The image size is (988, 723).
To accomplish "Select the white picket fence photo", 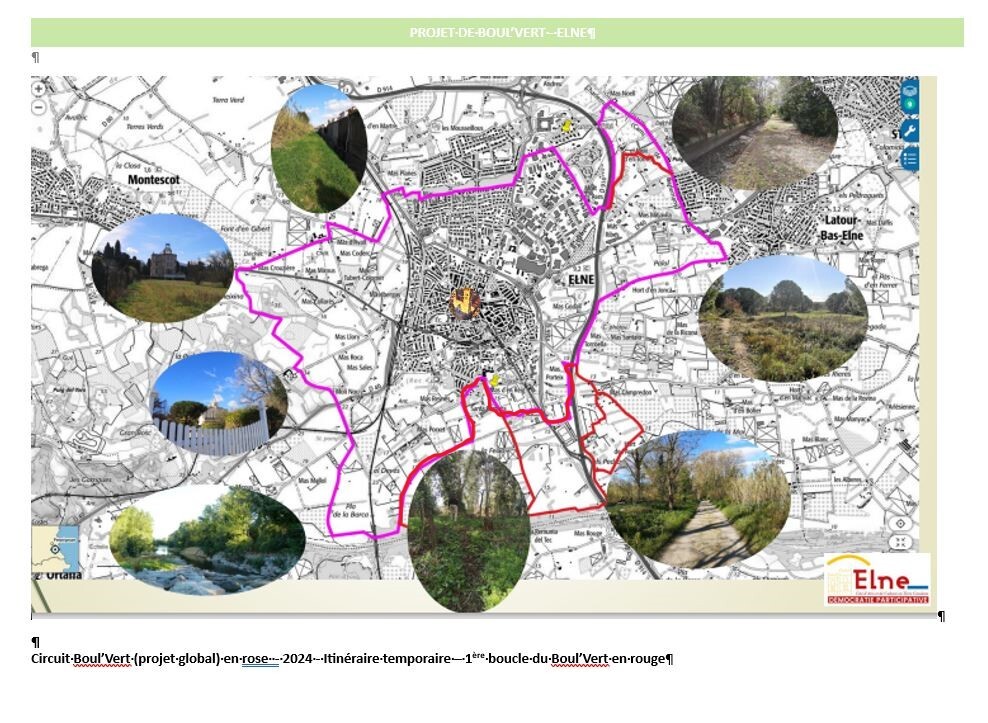I will coord(219,403).
